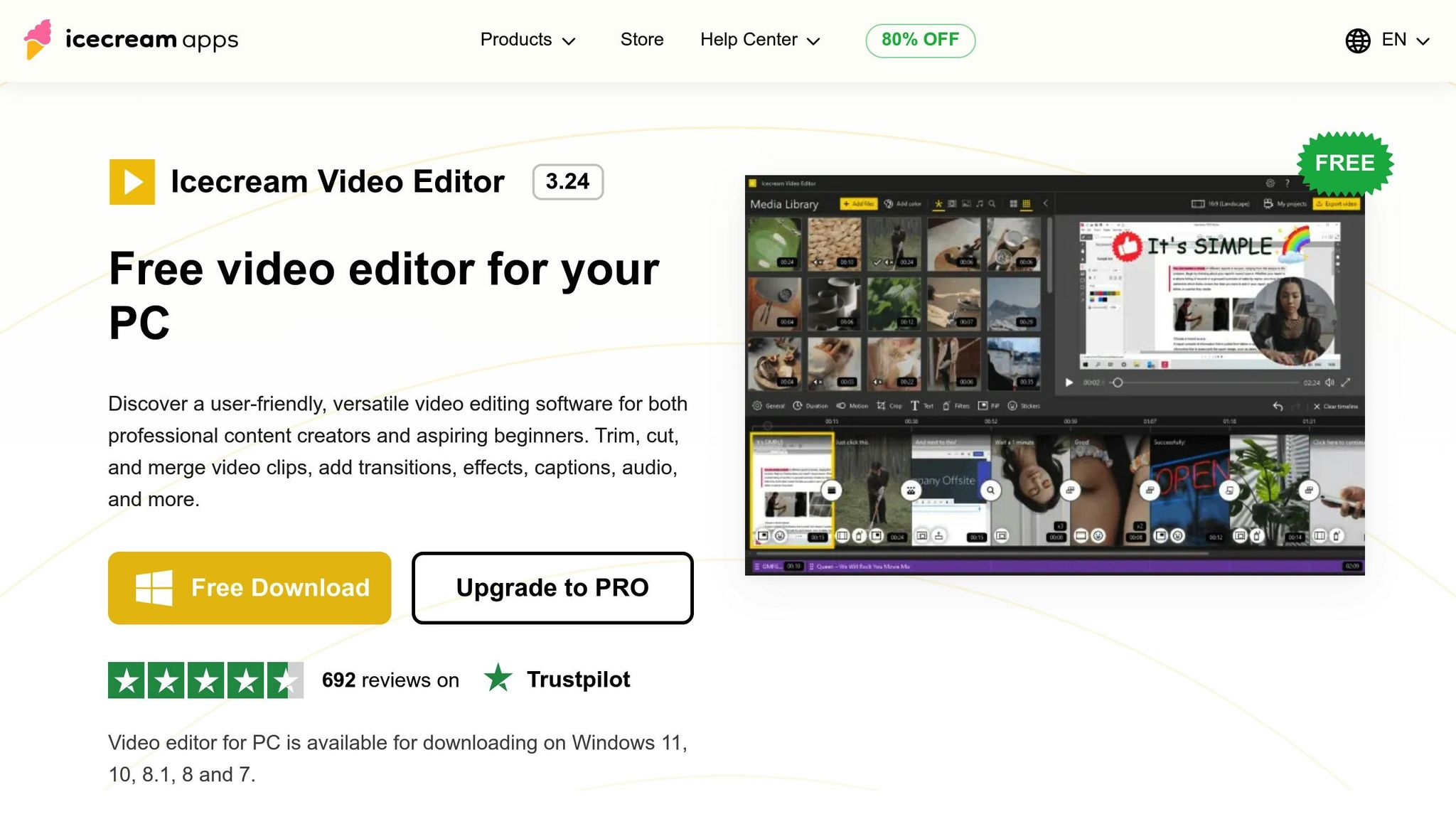
Task: Click the yellow Icecream Video Editor play logo
Action: (x=132, y=182)
